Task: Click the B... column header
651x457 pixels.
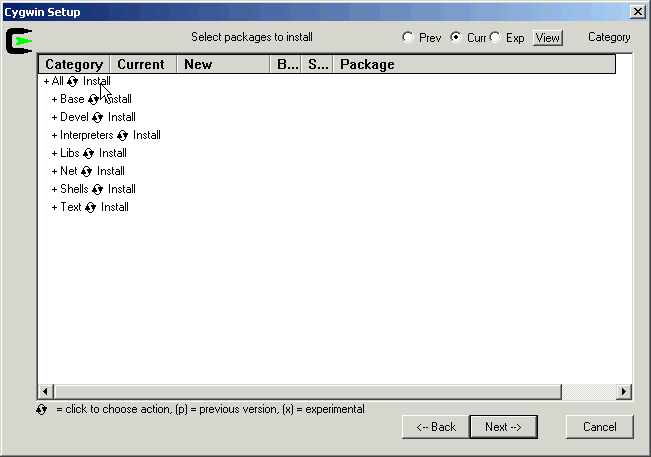Action: [286, 64]
